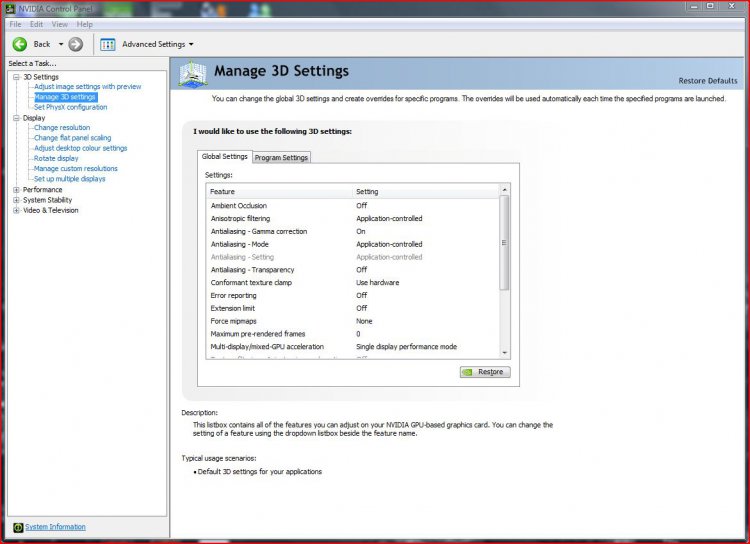Open Set up multiple displays

69,179
